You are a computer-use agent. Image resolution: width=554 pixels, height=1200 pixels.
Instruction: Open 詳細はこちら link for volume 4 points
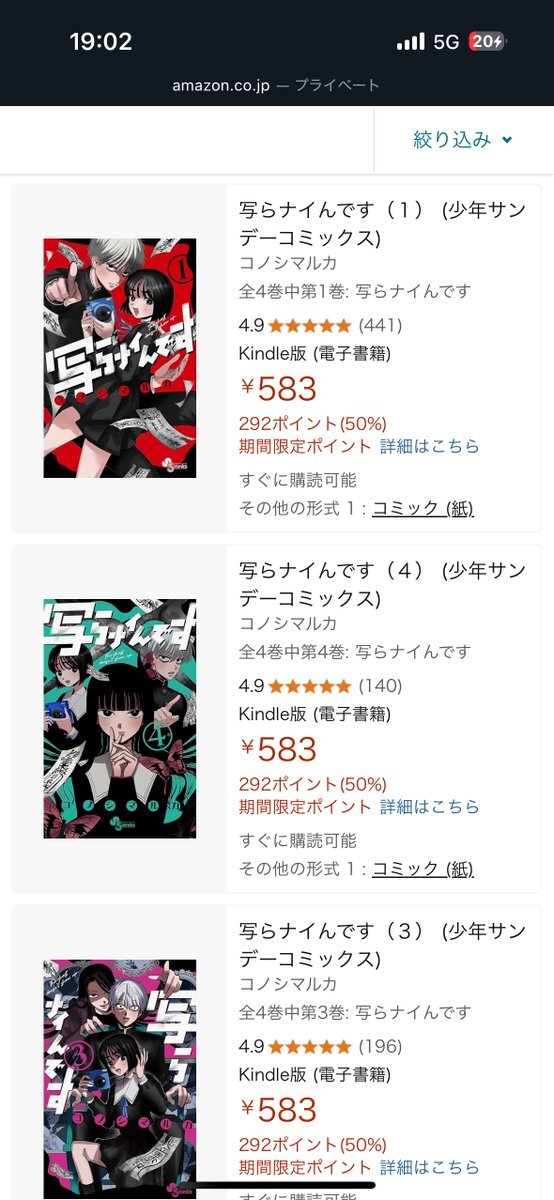click(430, 806)
